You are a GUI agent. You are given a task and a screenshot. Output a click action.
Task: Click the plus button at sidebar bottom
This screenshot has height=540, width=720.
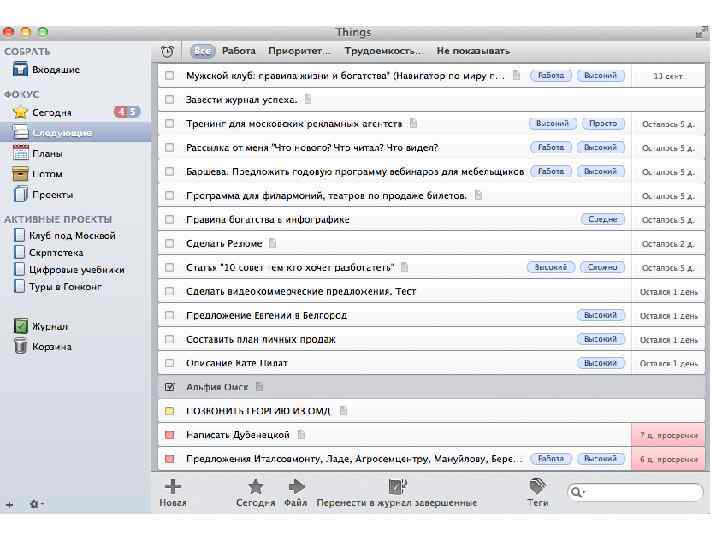[x=10, y=505]
